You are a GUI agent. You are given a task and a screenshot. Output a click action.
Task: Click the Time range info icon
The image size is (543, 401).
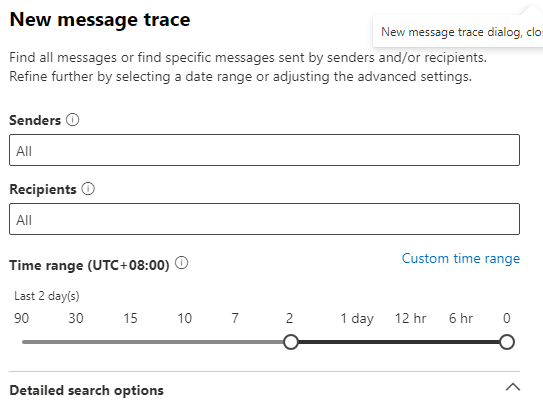point(181,263)
